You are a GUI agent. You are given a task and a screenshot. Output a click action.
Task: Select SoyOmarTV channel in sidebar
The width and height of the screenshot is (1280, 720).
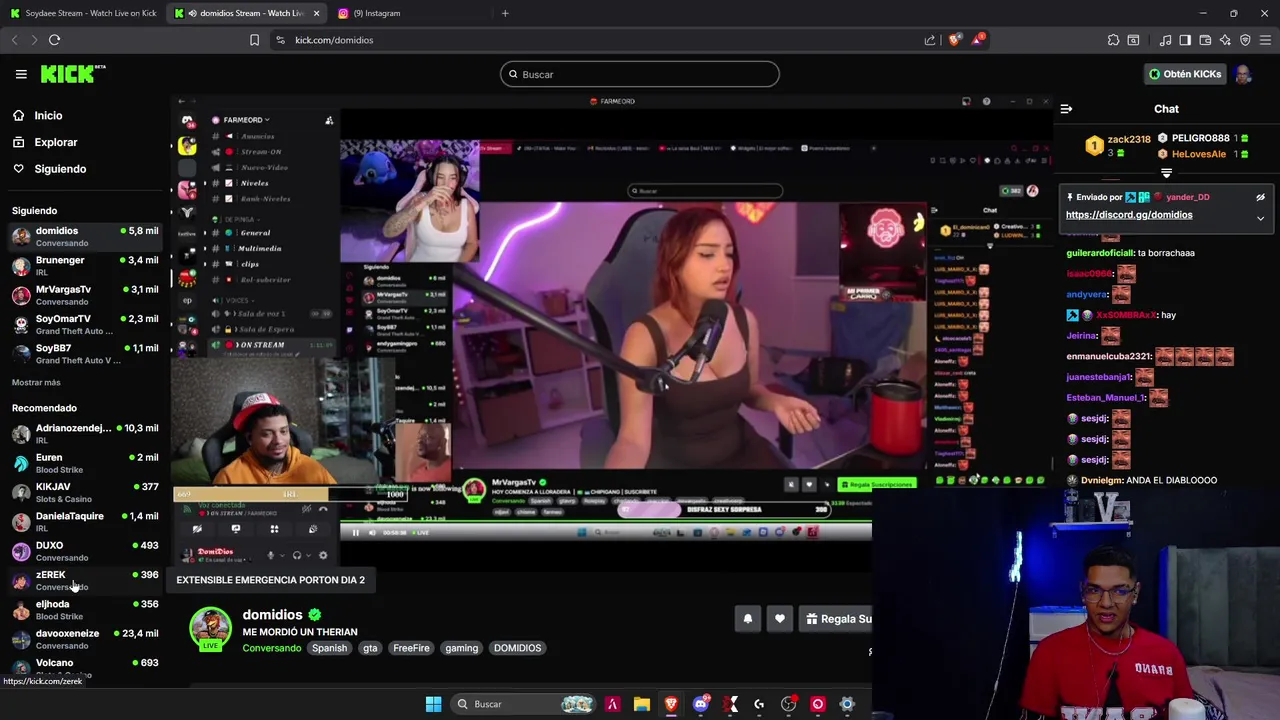(x=85, y=324)
